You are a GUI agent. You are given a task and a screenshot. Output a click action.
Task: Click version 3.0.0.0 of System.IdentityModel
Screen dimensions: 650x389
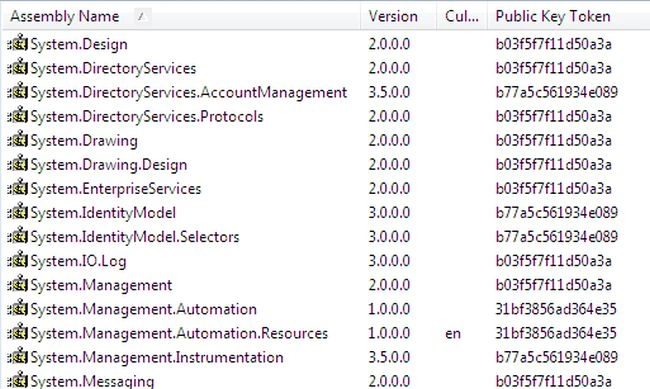click(389, 212)
